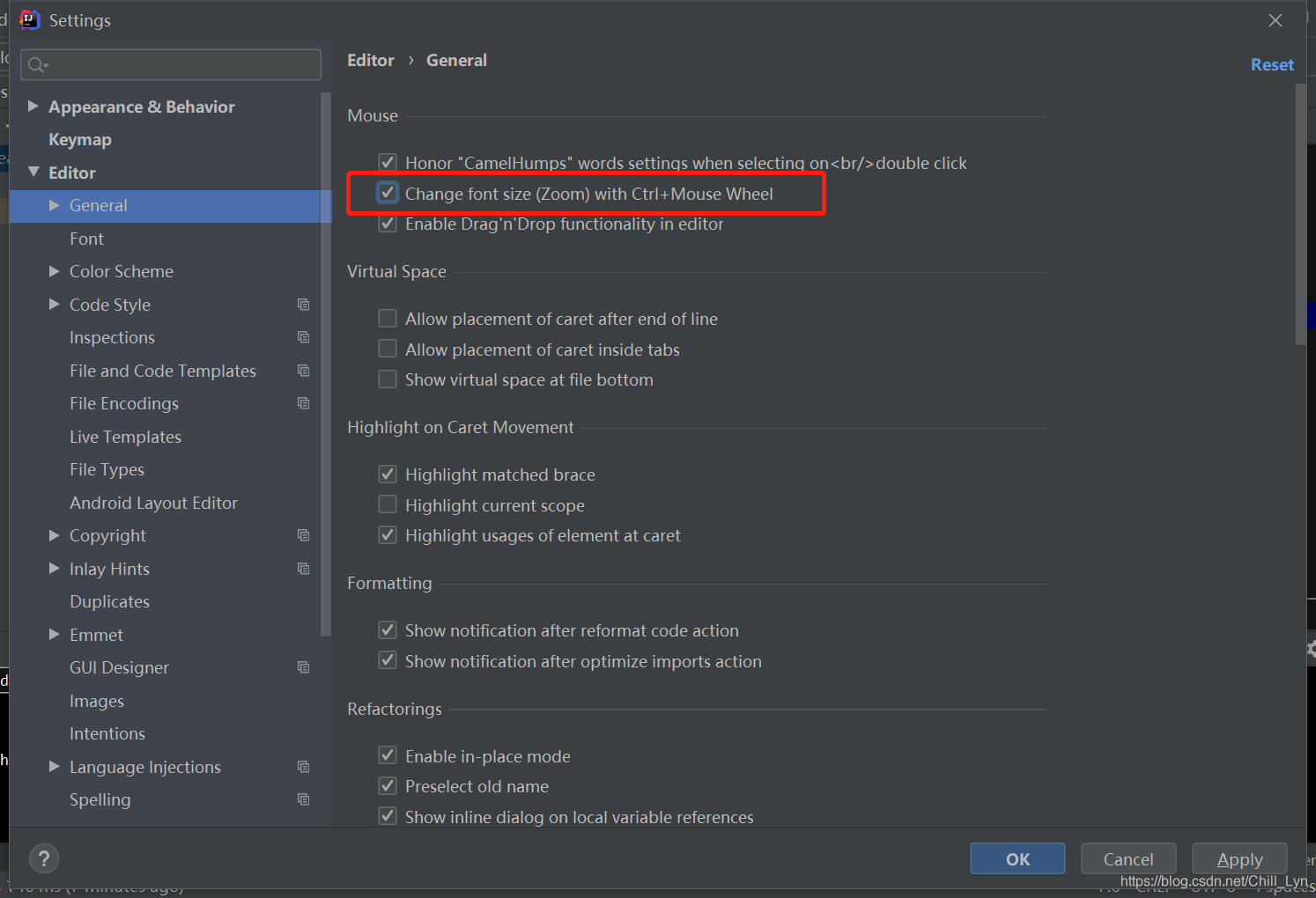Click the Apply button

[x=1239, y=859]
